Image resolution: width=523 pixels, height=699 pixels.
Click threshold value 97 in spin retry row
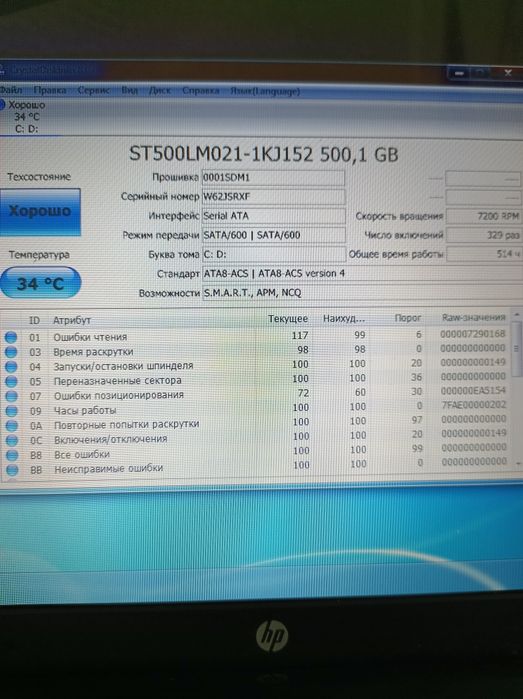click(417, 420)
